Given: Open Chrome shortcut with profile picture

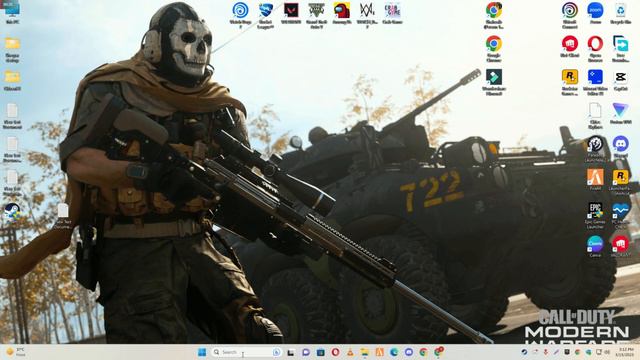Looking at the screenshot, I should [493, 15].
